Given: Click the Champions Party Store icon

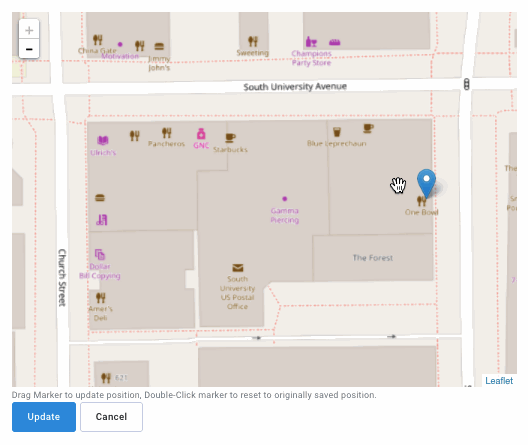Looking at the screenshot, I should pos(311,42).
